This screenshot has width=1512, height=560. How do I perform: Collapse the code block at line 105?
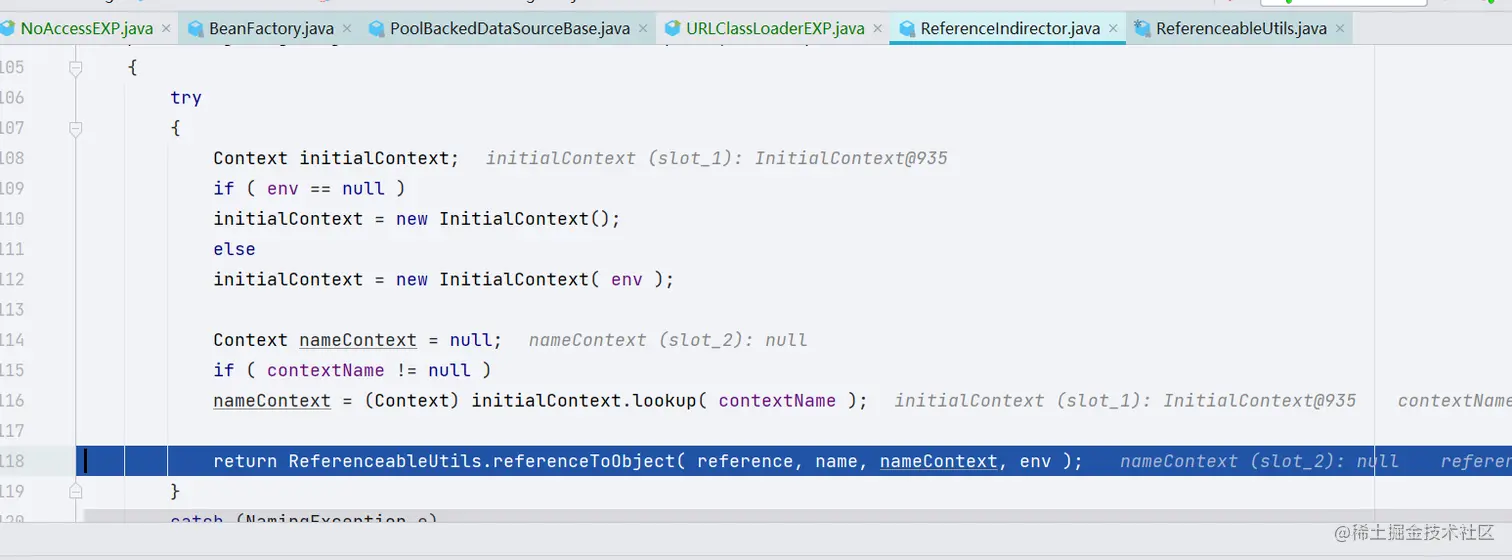75,68
